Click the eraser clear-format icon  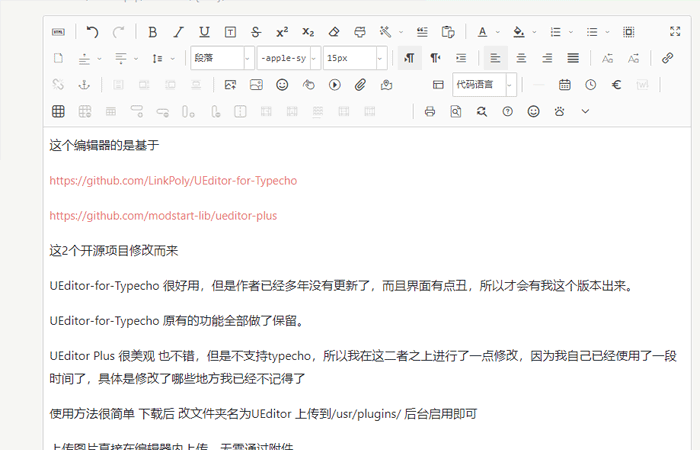point(335,32)
